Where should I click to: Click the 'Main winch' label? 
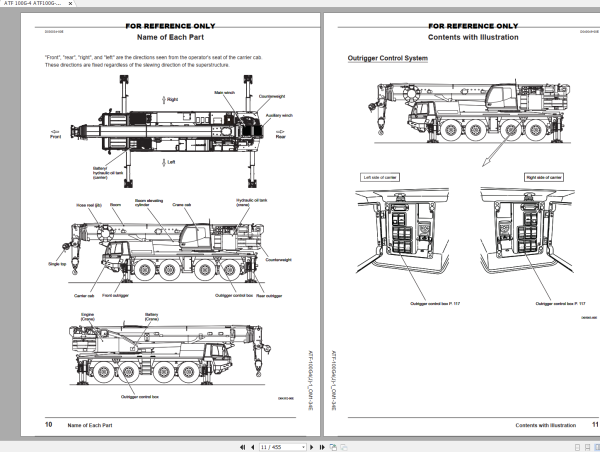pyautogui.click(x=224, y=93)
